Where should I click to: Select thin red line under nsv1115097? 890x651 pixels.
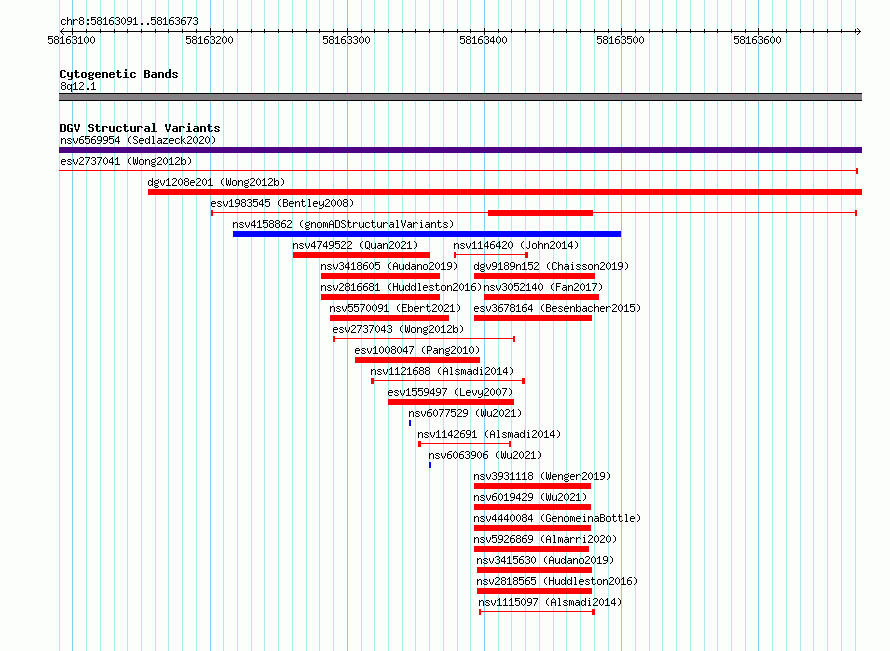pos(537,612)
